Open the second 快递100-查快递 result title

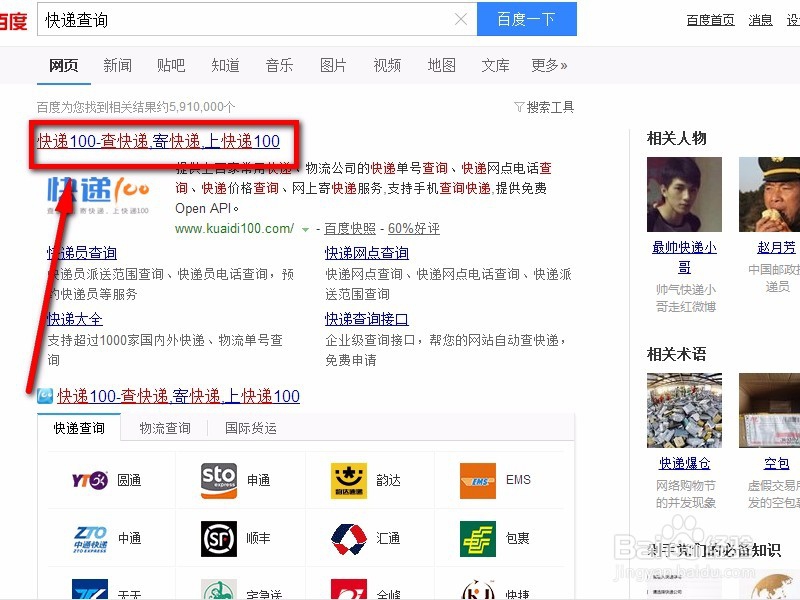(x=179, y=396)
